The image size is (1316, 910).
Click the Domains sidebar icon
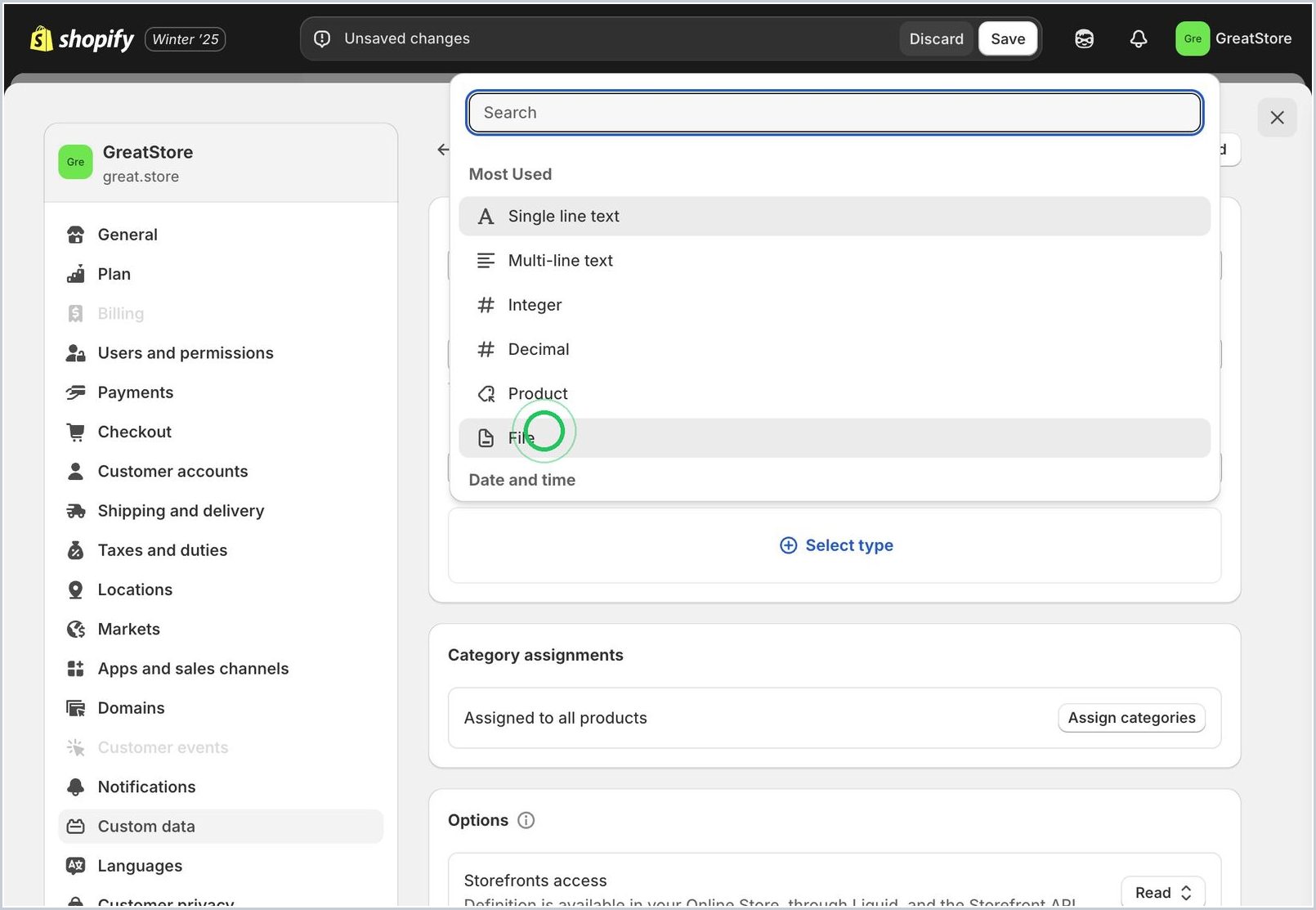coord(76,708)
